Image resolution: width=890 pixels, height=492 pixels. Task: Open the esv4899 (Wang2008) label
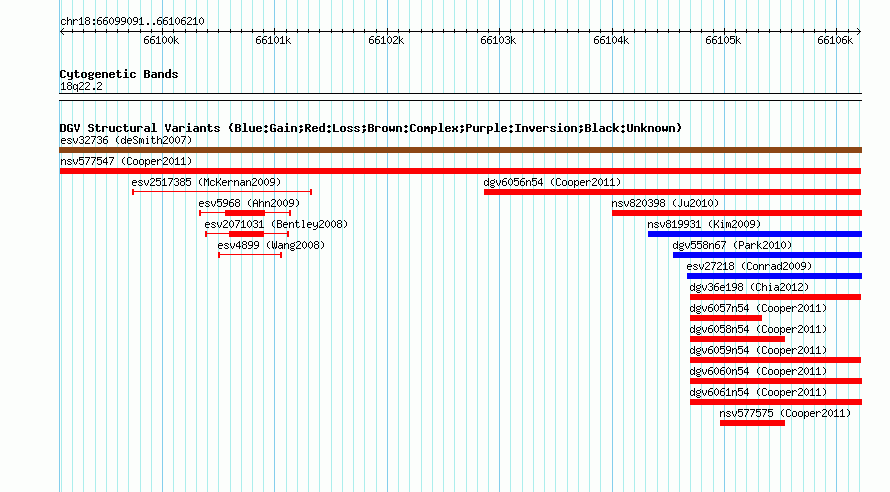pos(271,245)
